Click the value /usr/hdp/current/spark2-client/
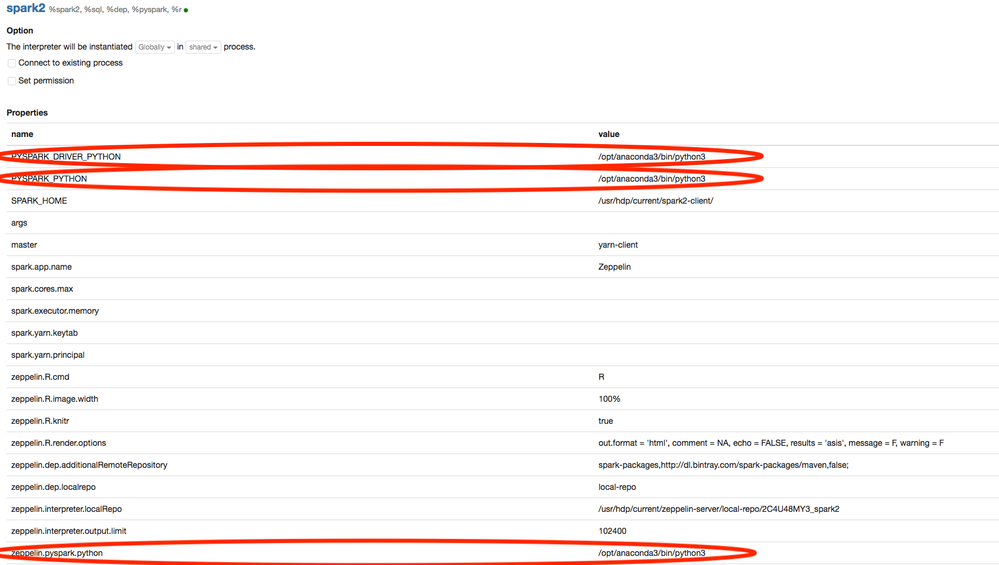 pos(656,201)
